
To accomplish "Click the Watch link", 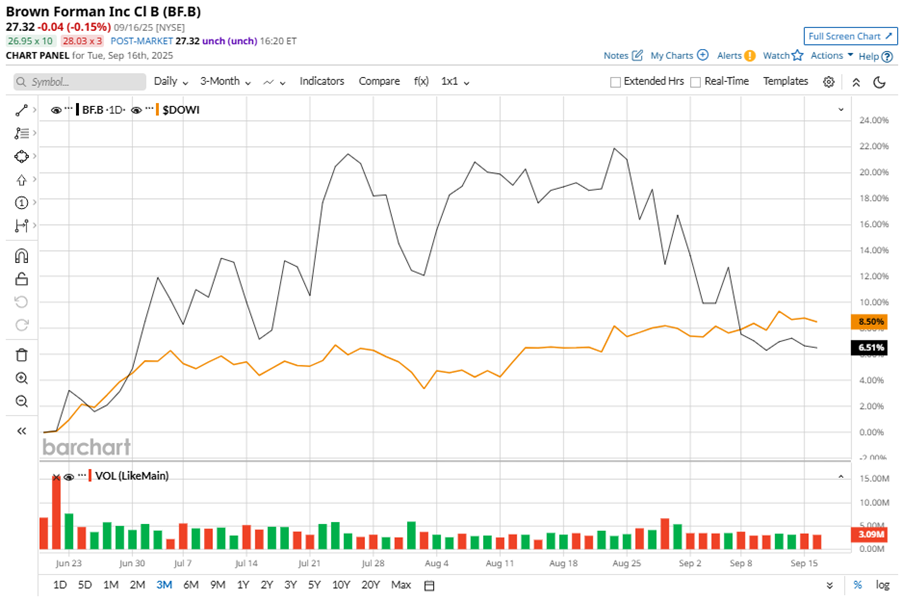I will [x=776, y=56].
